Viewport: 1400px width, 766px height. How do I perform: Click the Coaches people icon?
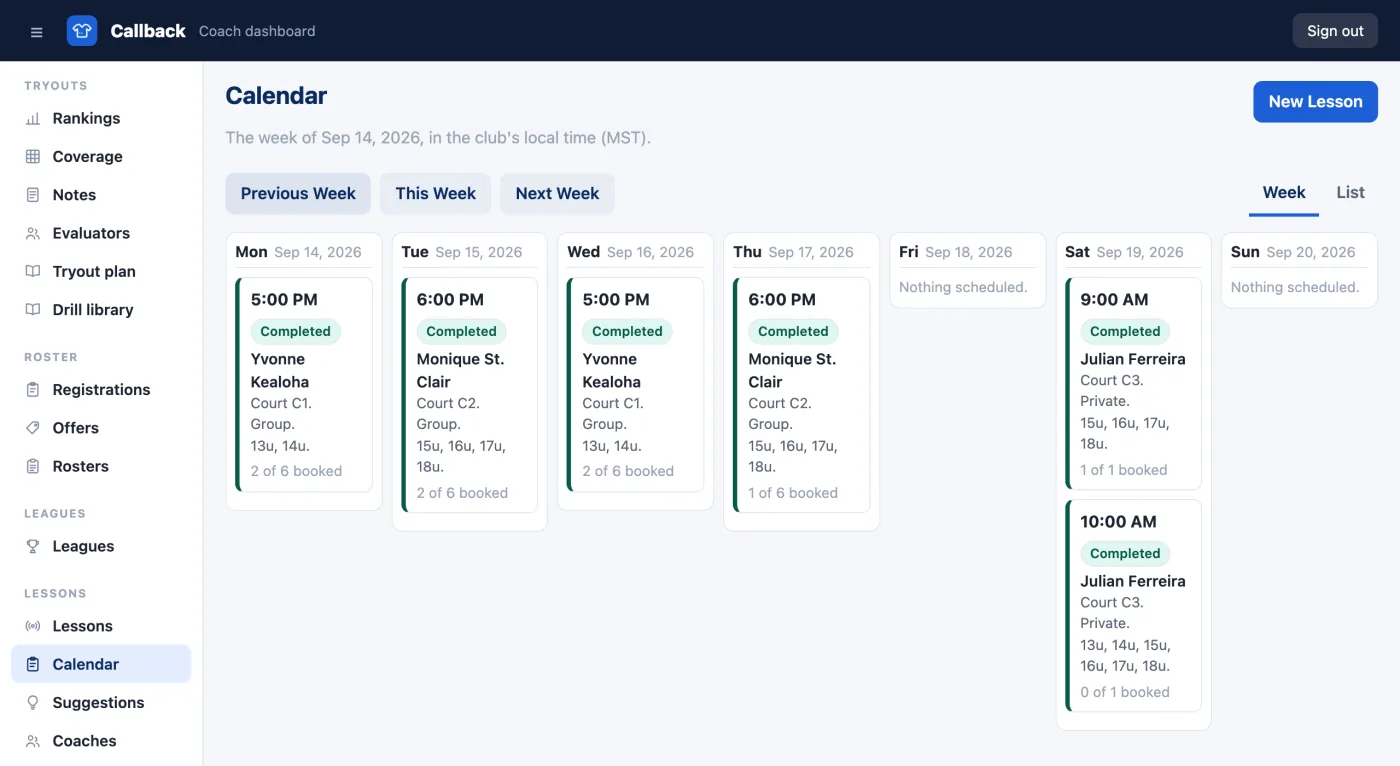pos(33,741)
